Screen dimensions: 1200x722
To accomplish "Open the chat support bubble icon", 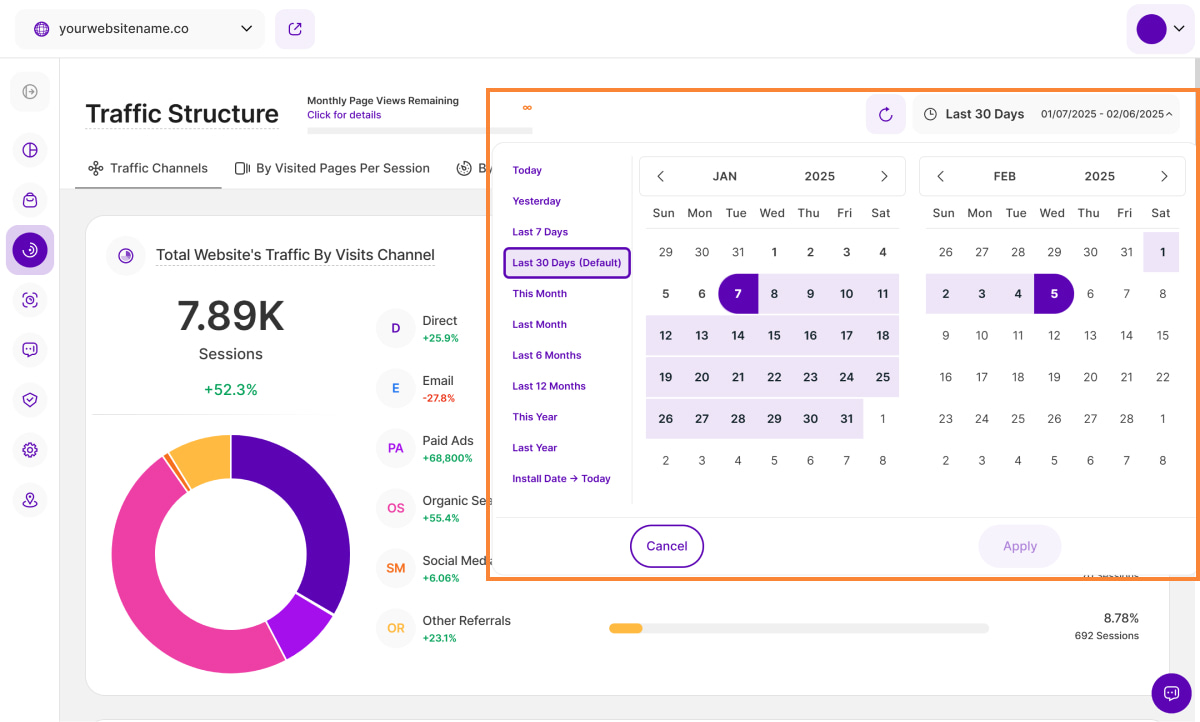I will click(x=1171, y=693).
